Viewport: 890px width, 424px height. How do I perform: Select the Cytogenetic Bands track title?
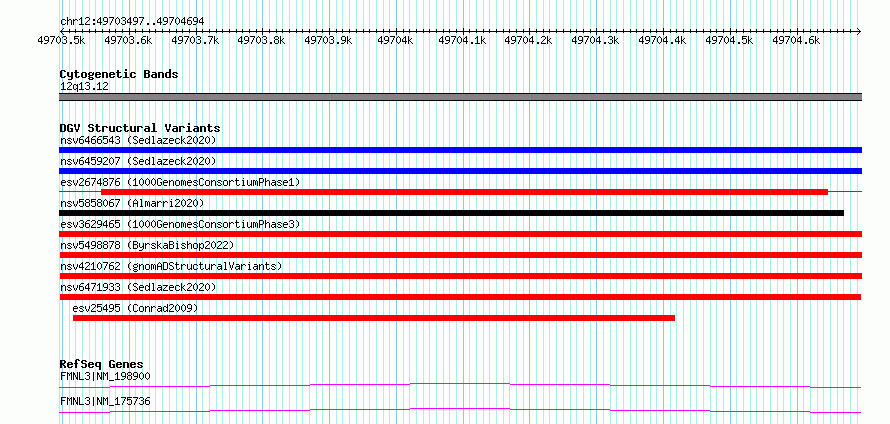(x=119, y=74)
